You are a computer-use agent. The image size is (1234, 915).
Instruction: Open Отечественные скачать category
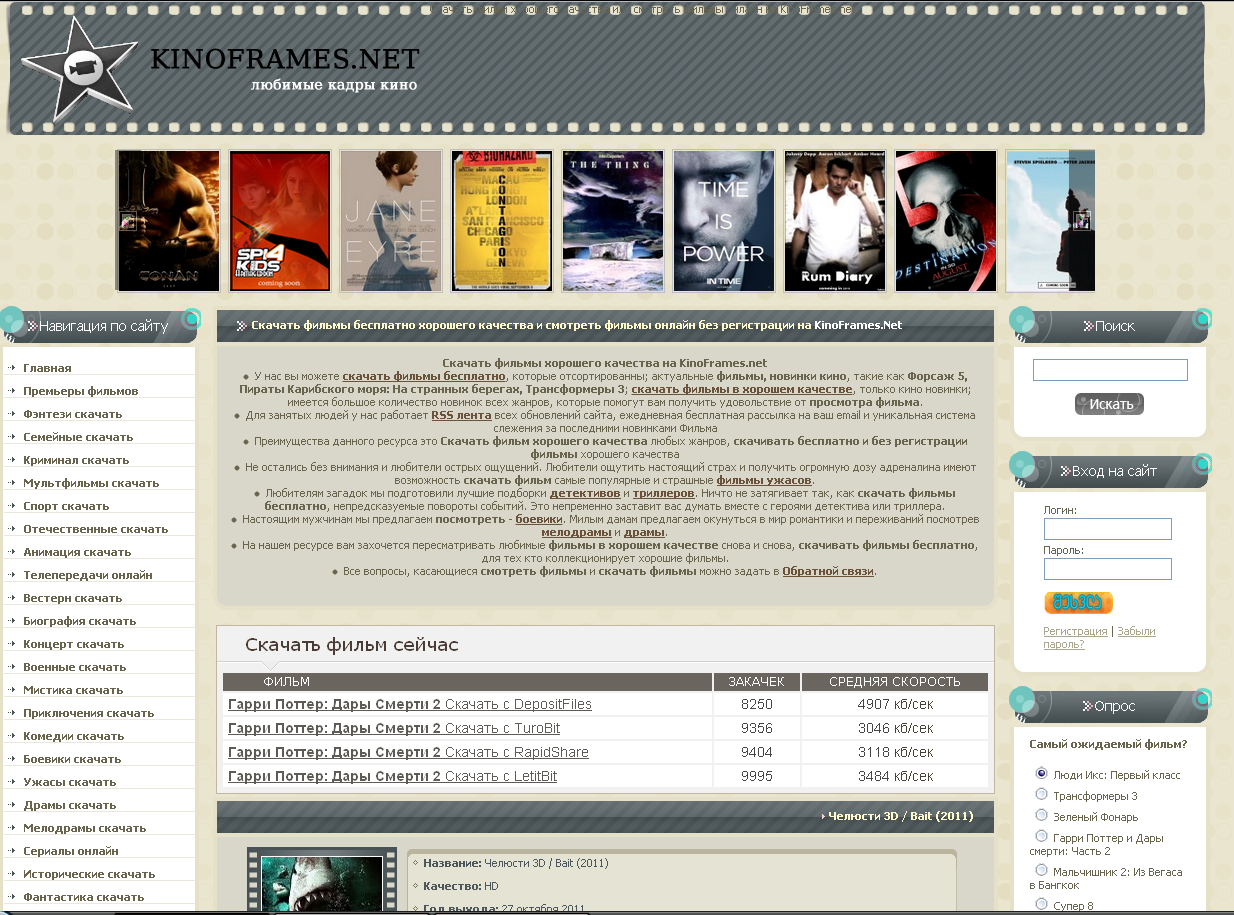[96, 529]
